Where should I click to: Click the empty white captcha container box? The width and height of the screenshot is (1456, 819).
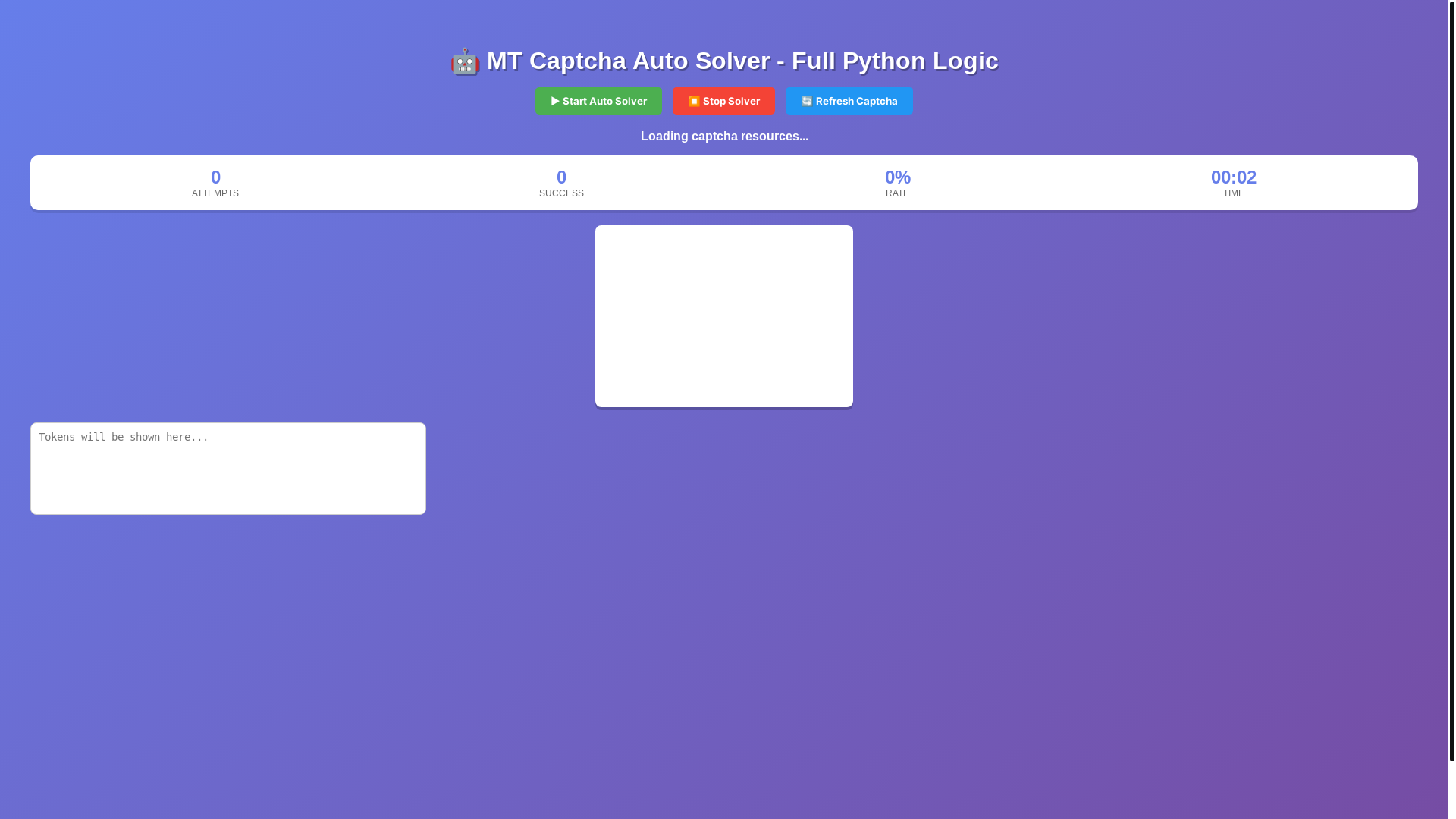[724, 316]
